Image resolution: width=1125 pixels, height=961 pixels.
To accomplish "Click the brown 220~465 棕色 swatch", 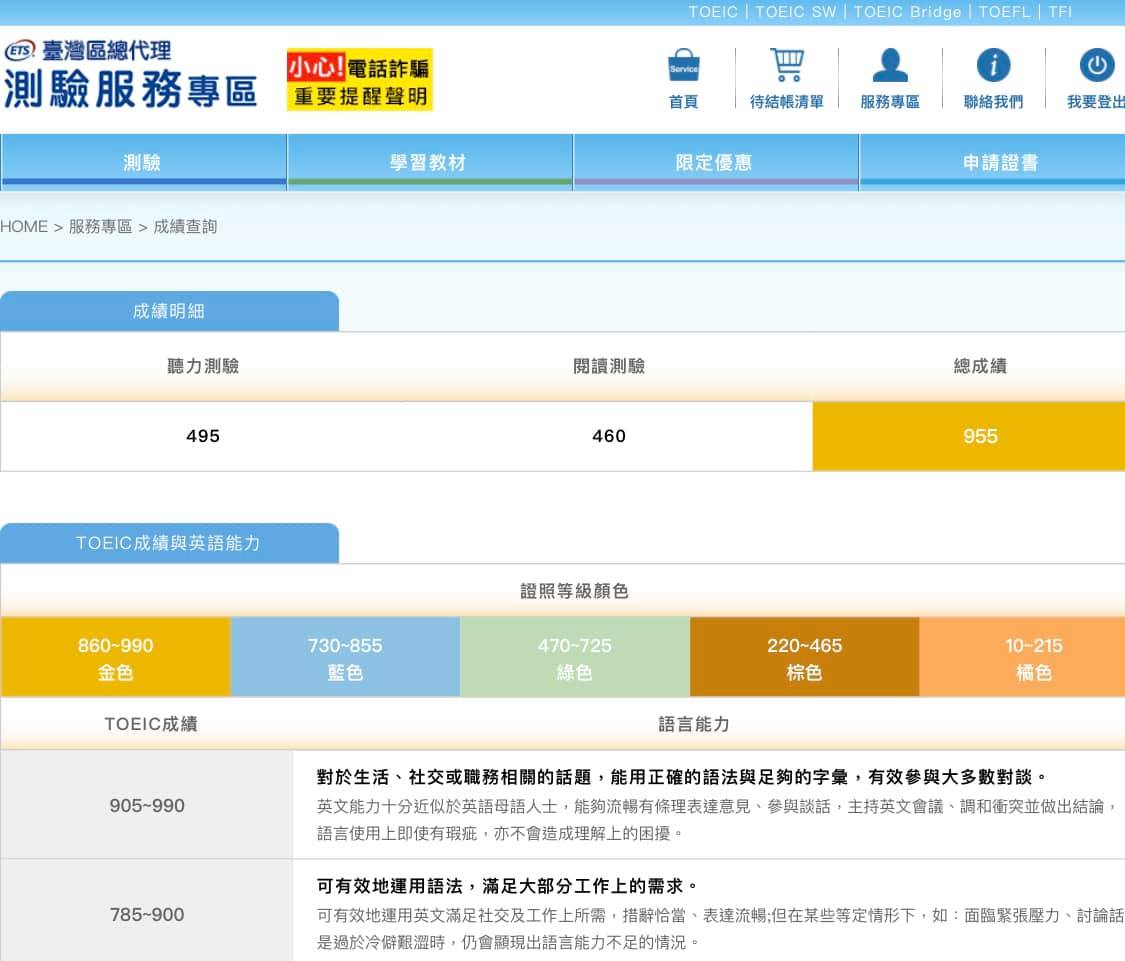I will coord(804,657).
